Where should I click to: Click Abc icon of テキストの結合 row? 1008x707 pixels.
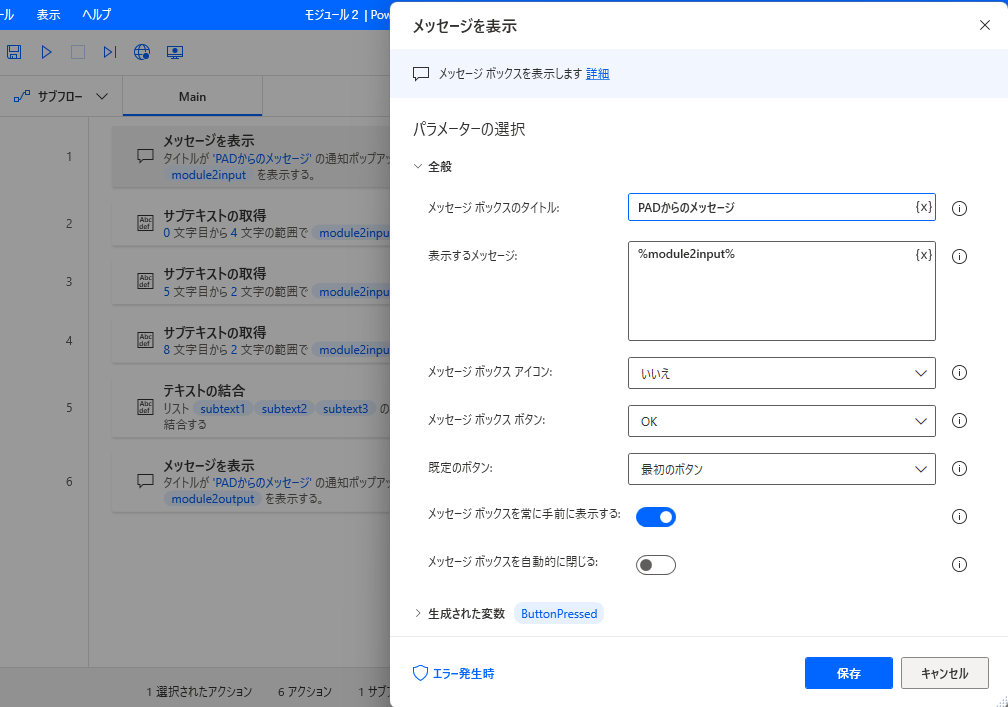click(x=145, y=407)
